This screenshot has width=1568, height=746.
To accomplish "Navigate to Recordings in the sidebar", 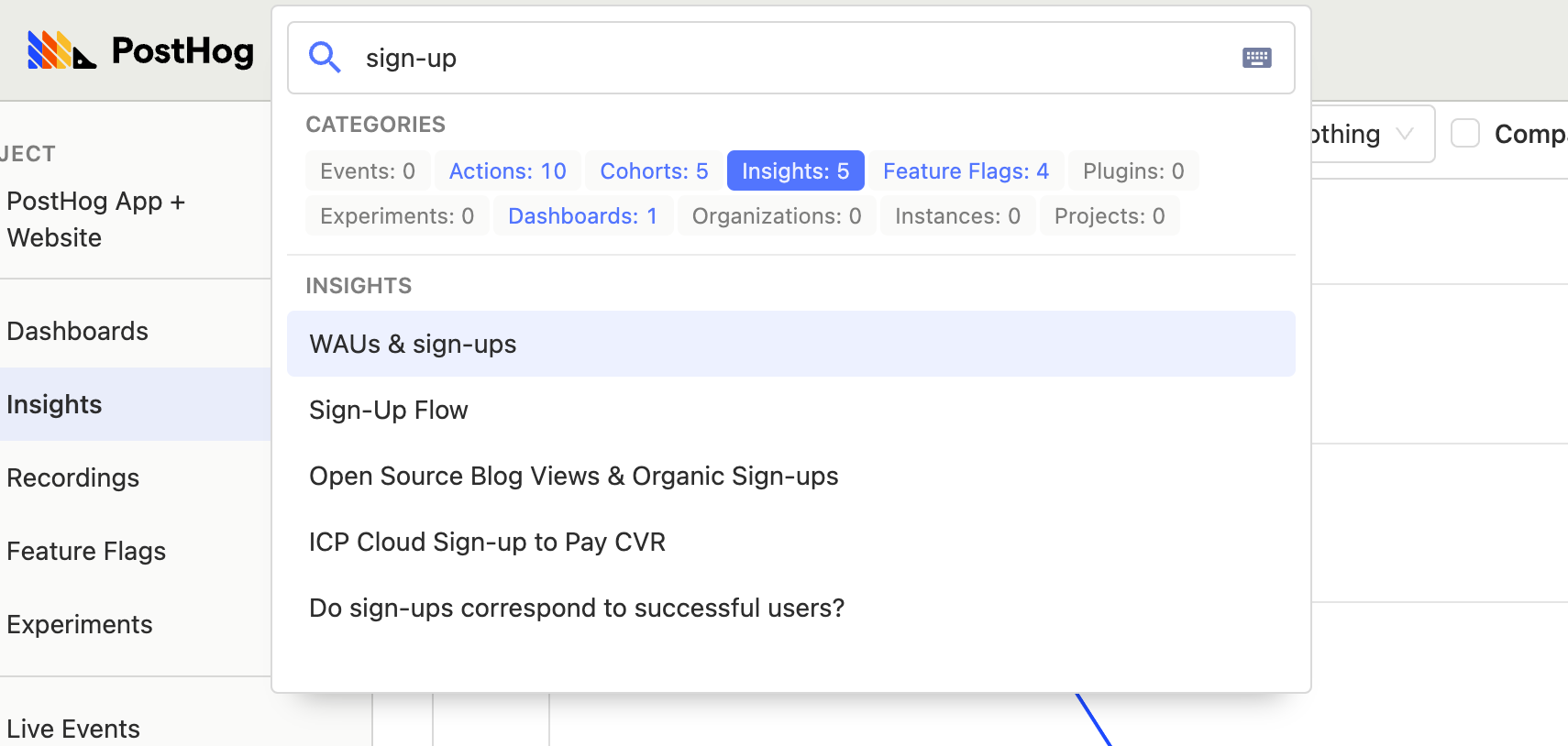I will [x=72, y=477].
